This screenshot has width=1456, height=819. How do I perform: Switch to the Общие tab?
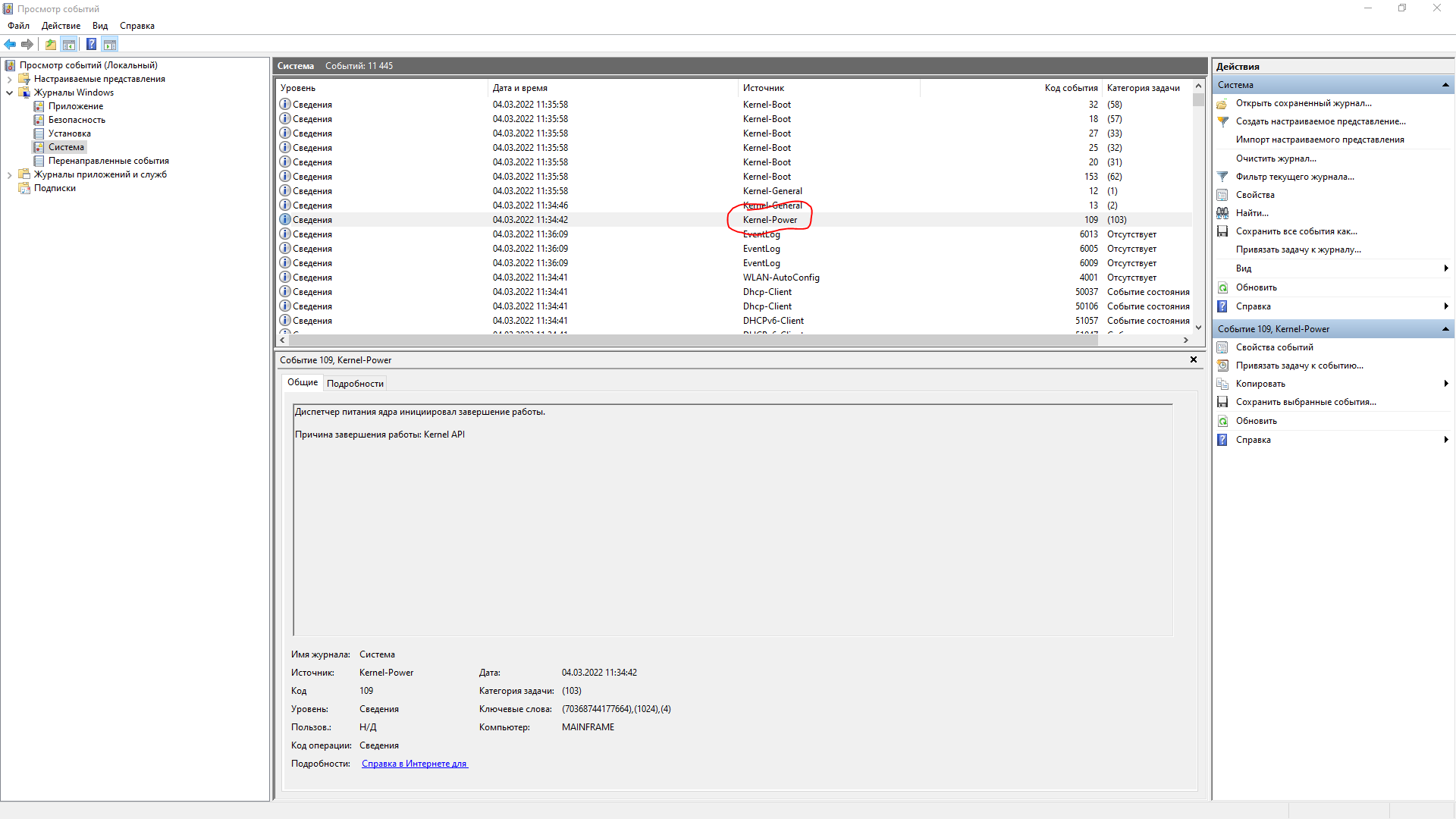click(x=303, y=382)
